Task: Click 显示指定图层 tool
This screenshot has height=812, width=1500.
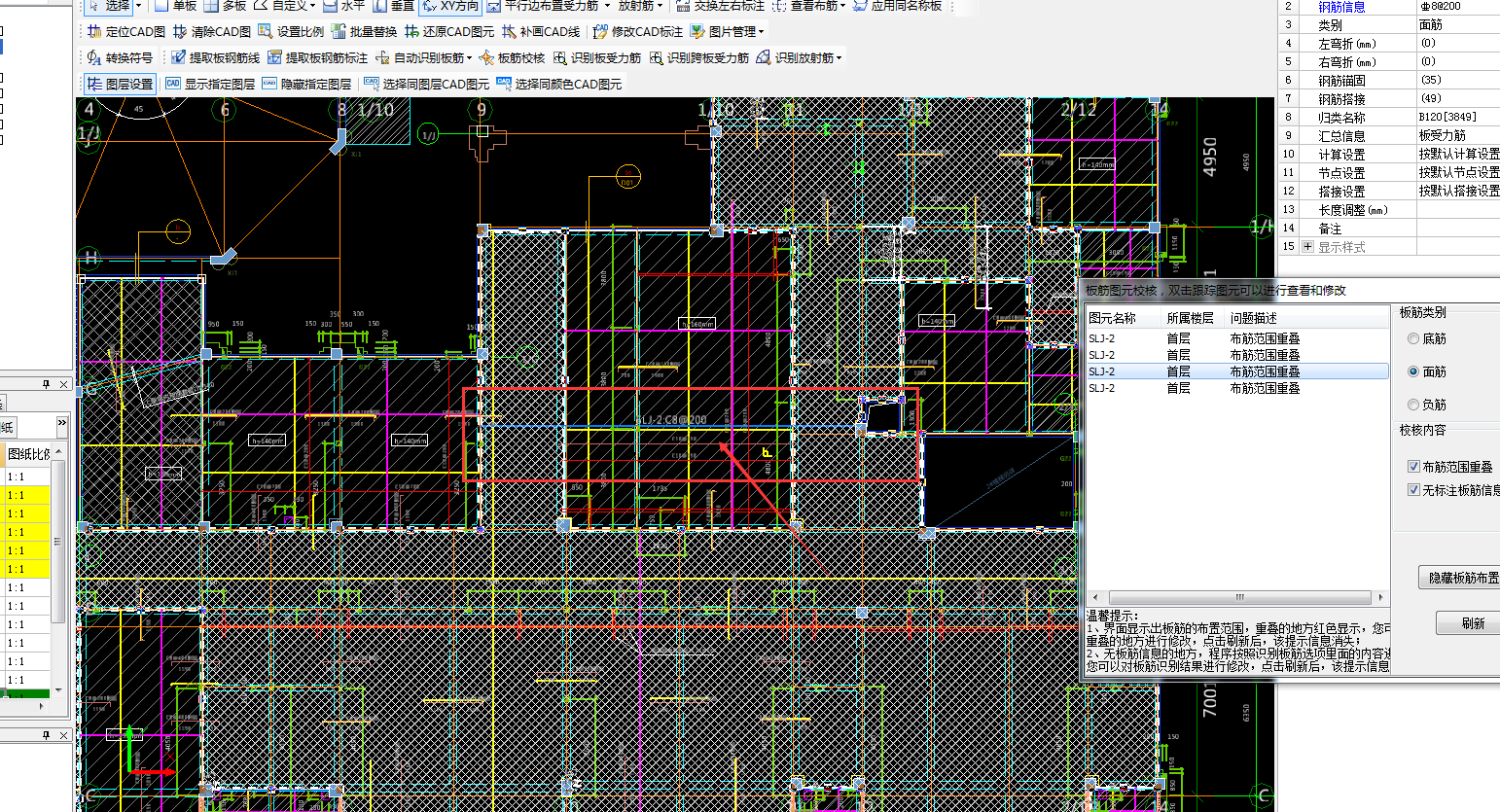Action: pos(210,84)
